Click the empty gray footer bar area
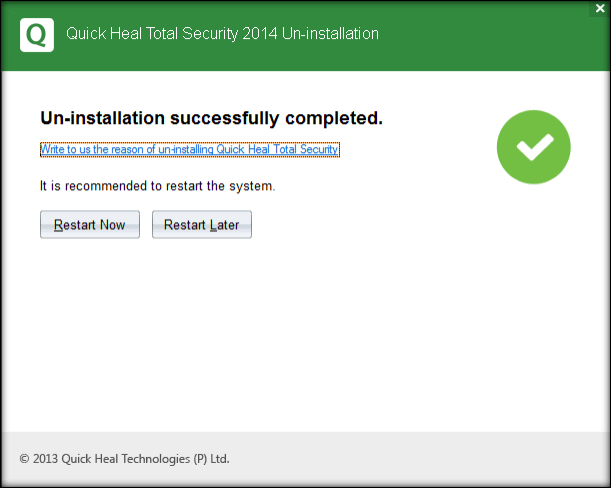 click(420, 459)
